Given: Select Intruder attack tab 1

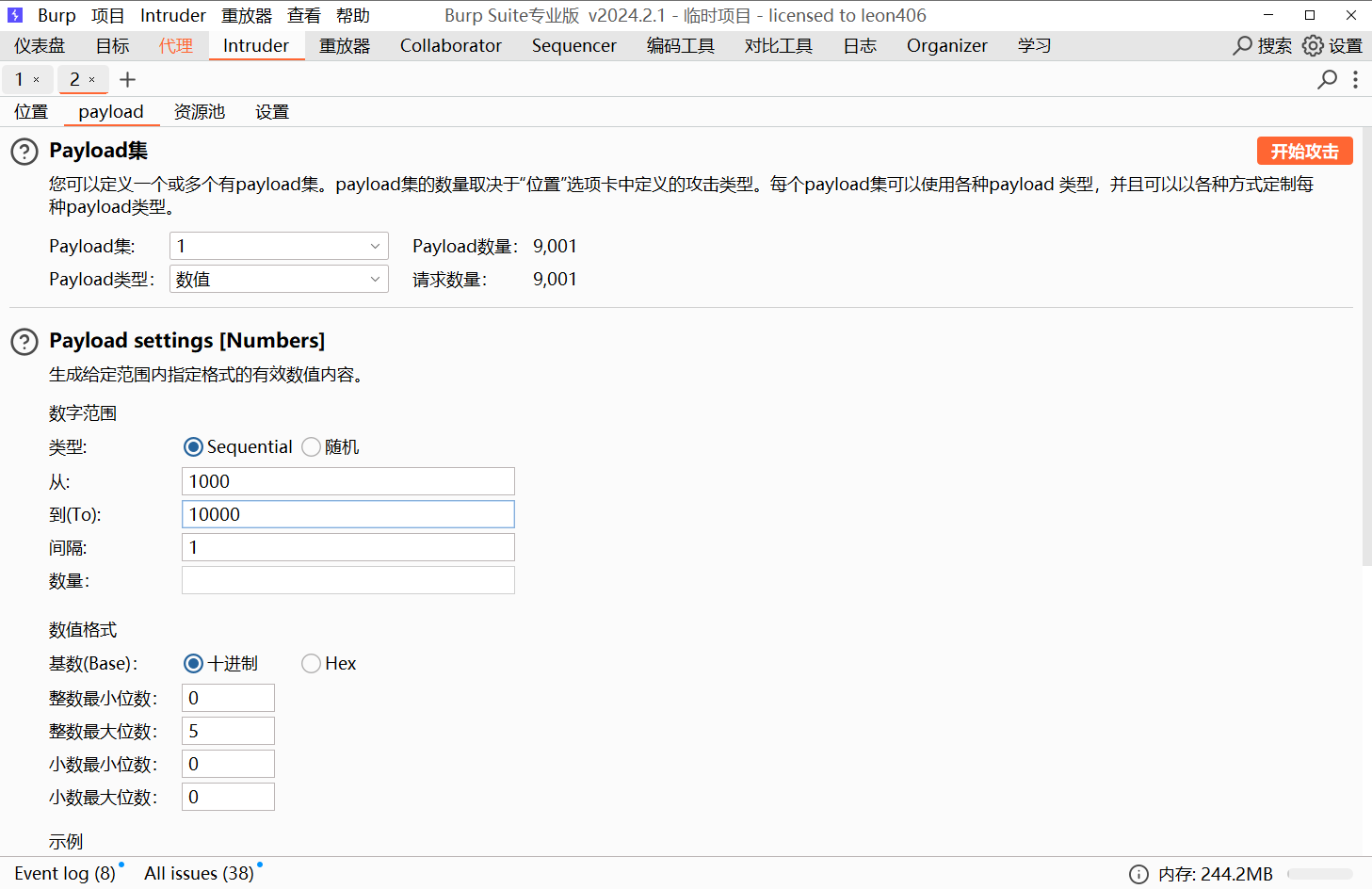Looking at the screenshot, I should pos(19,80).
